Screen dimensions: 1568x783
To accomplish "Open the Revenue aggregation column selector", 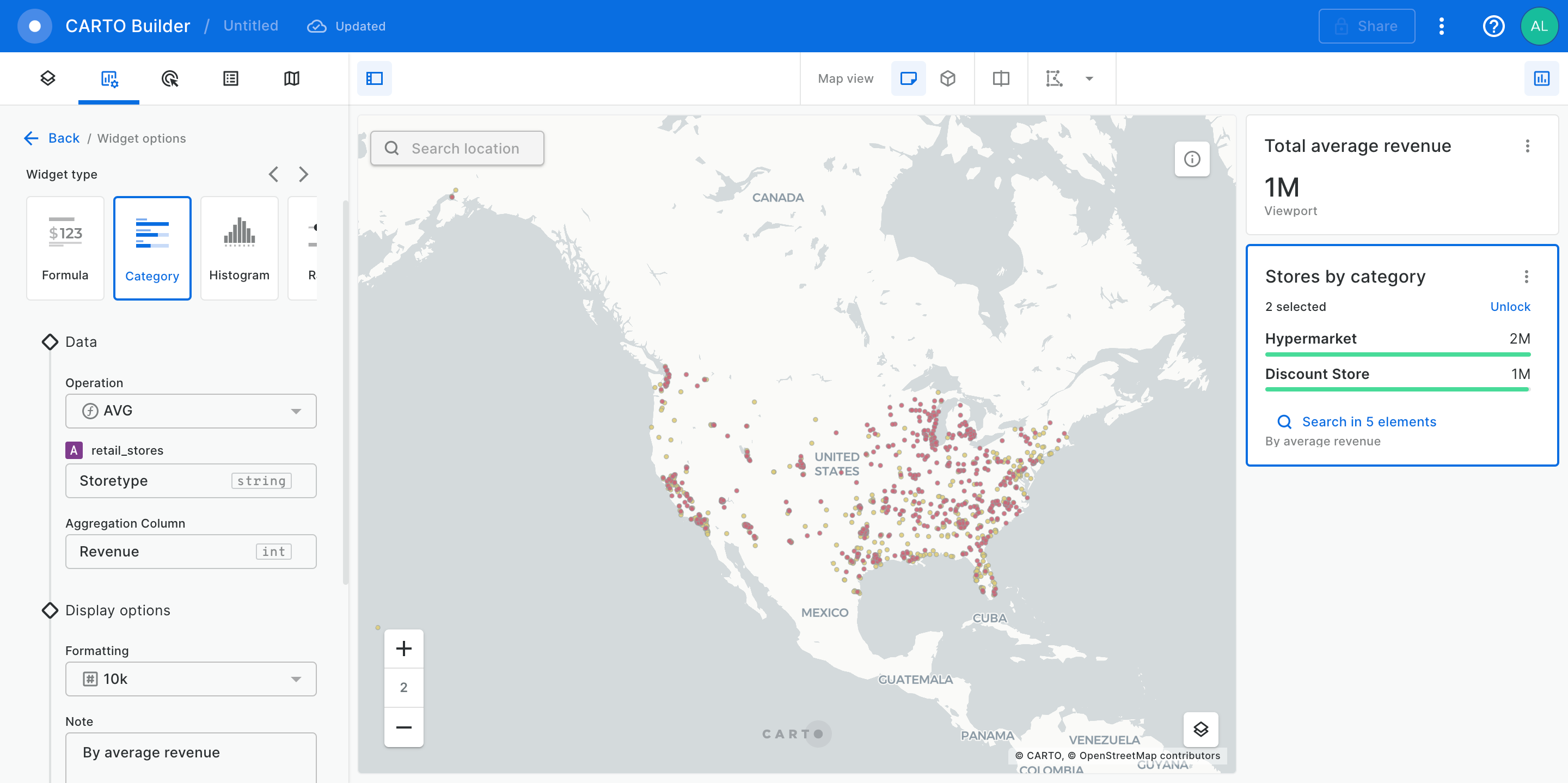I will 191,552.
